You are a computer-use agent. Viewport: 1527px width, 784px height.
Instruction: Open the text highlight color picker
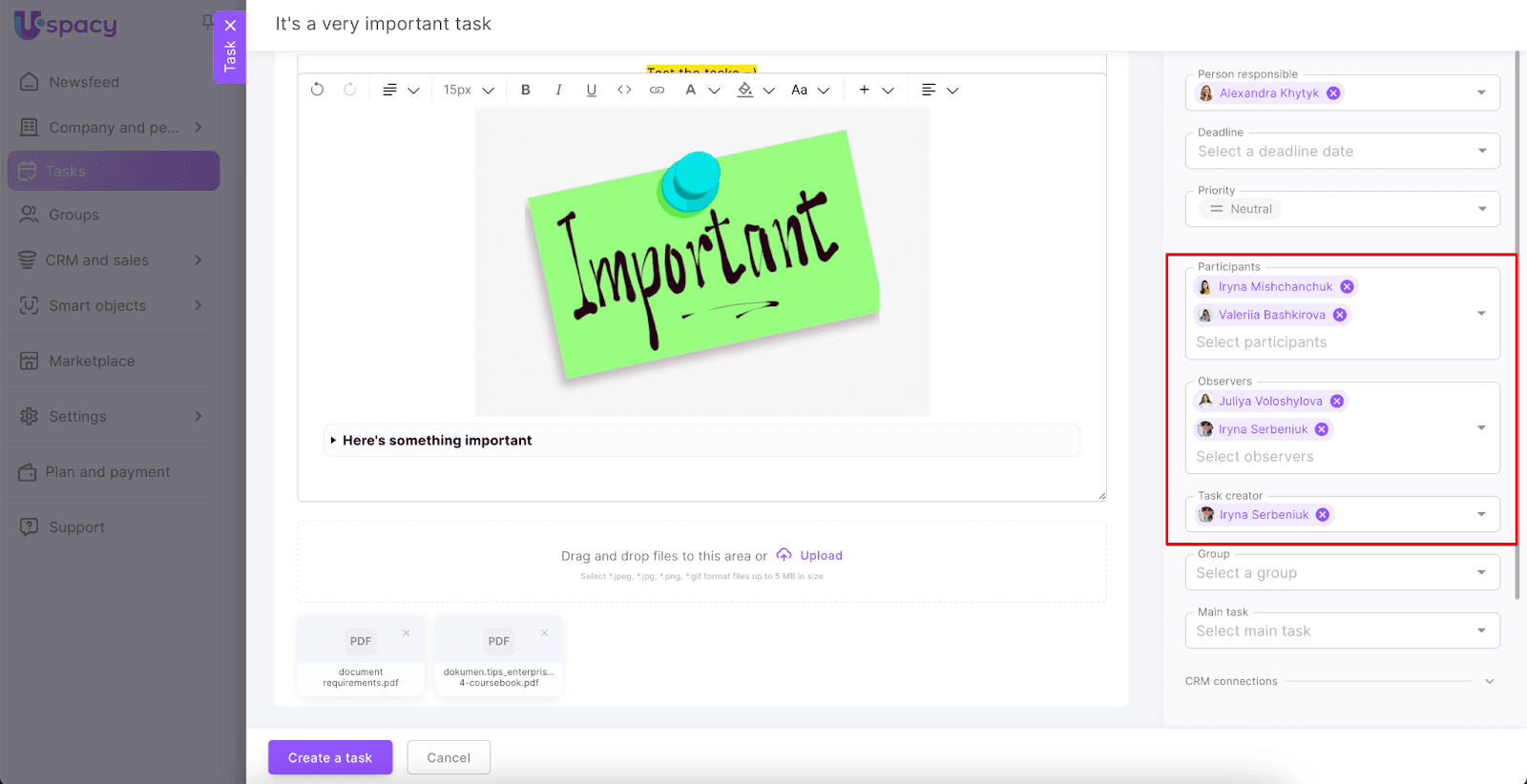[745, 90]
